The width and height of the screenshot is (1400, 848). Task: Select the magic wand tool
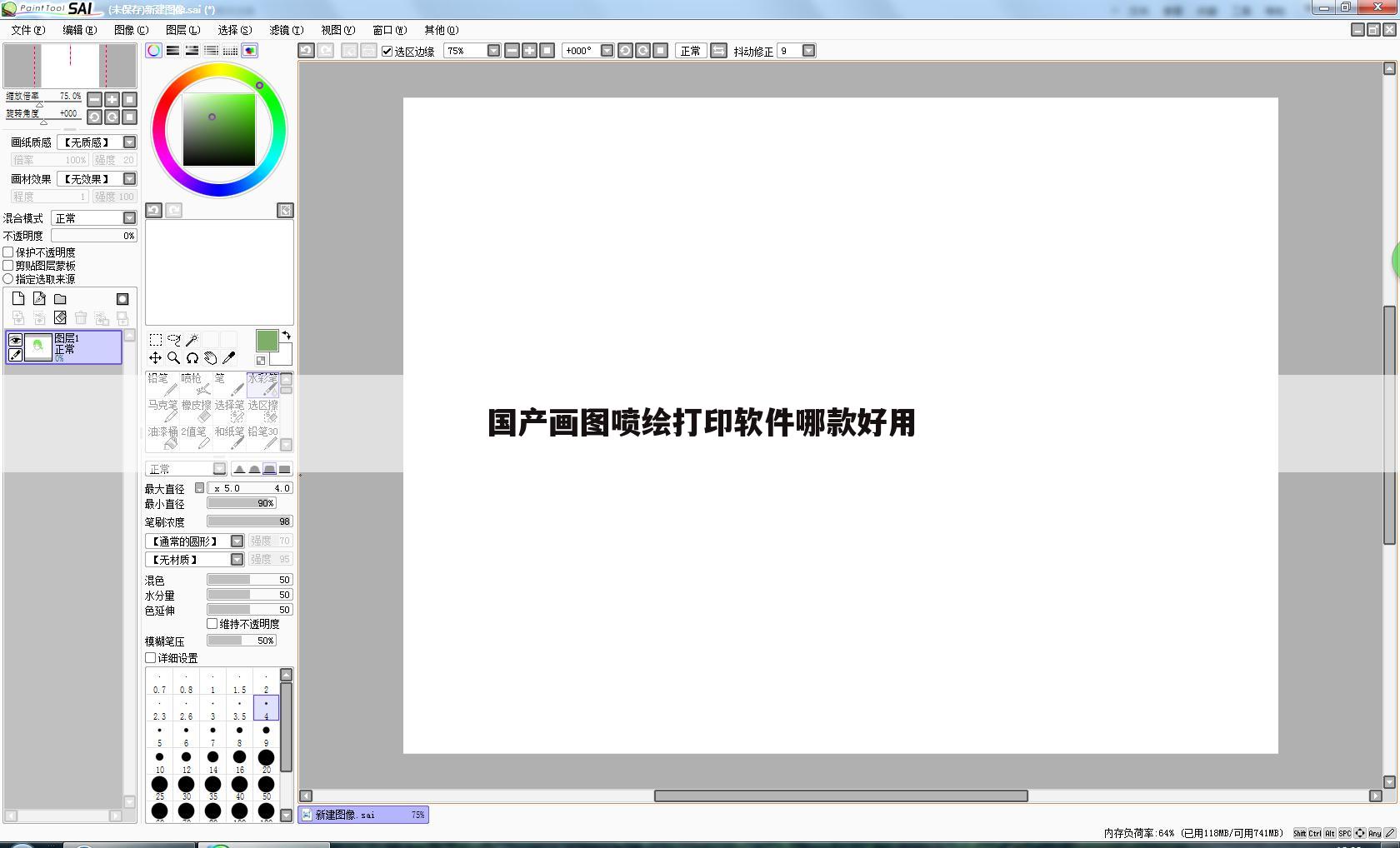(192, 340)
